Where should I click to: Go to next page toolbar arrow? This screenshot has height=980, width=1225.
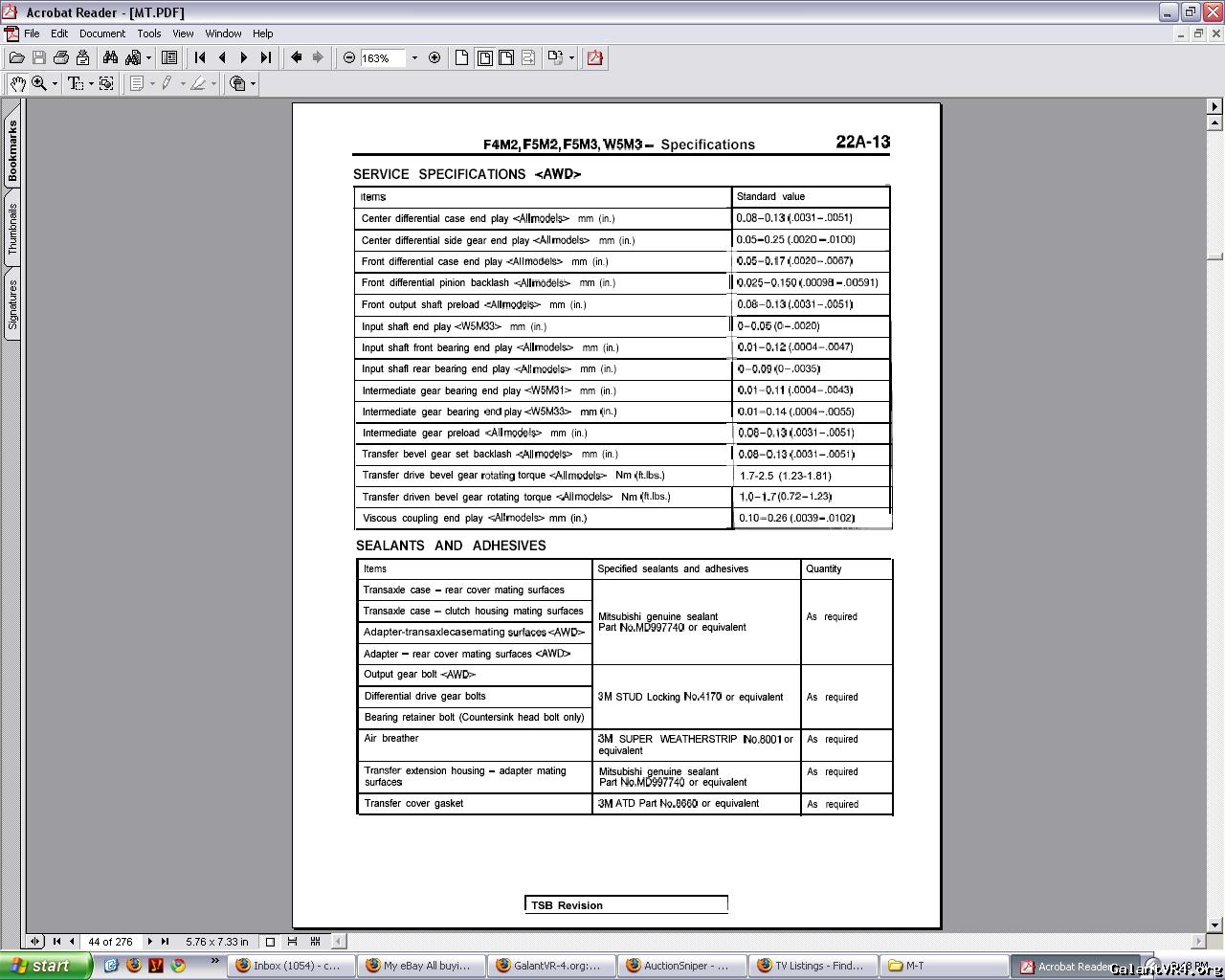(244, 58)
